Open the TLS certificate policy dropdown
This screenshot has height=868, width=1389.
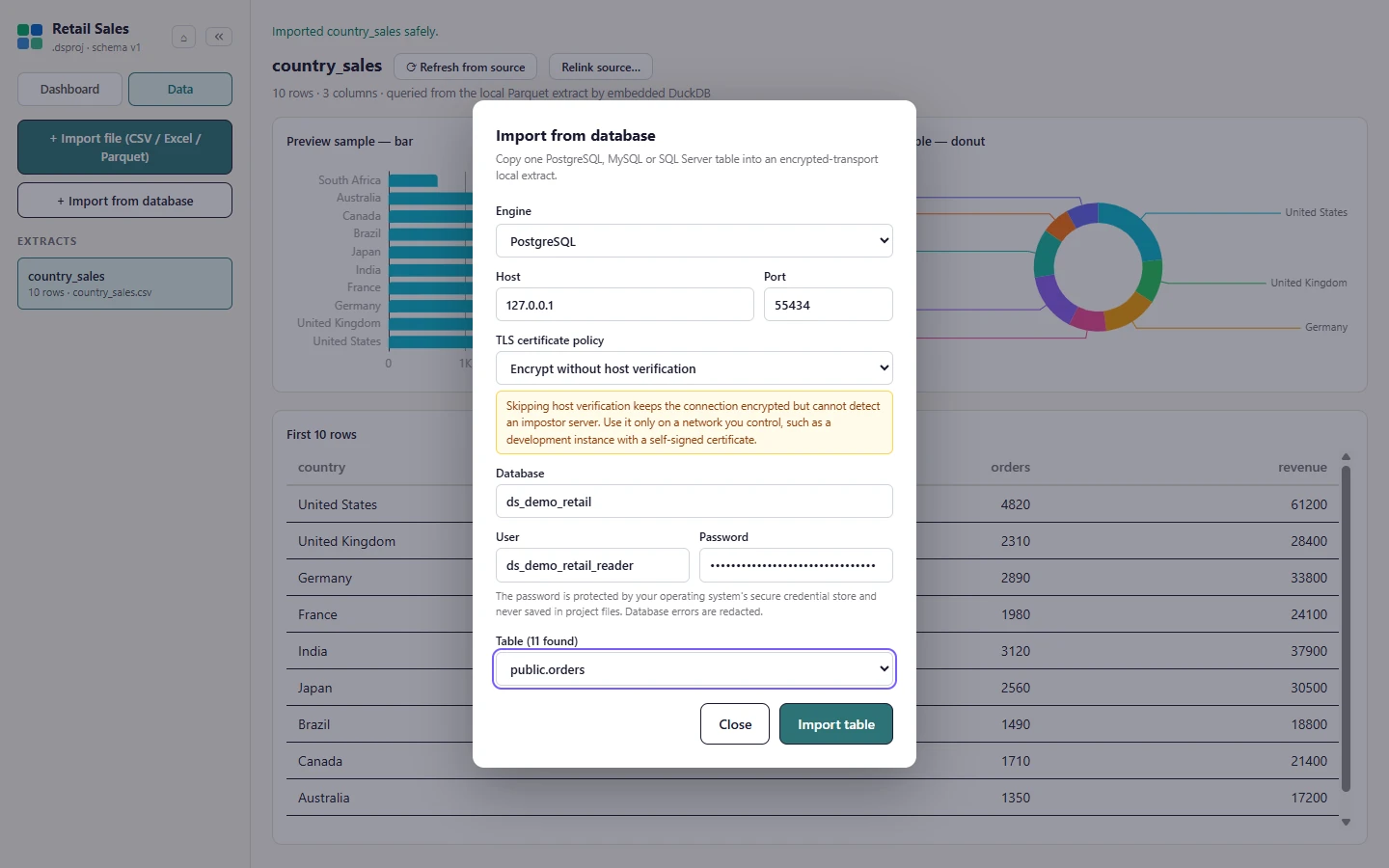tap(694, 368)
